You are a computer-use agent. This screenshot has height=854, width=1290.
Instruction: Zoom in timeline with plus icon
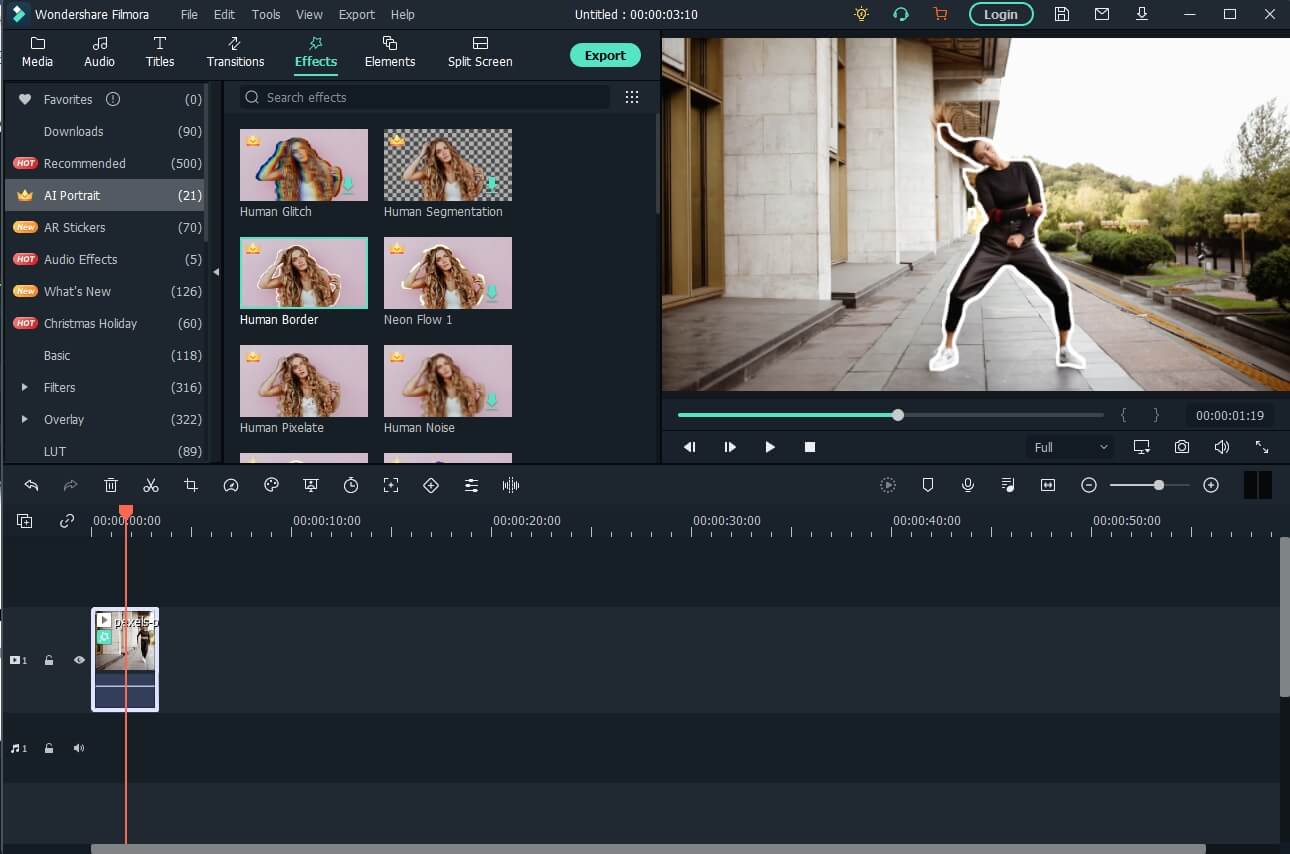coord(1211,485)
